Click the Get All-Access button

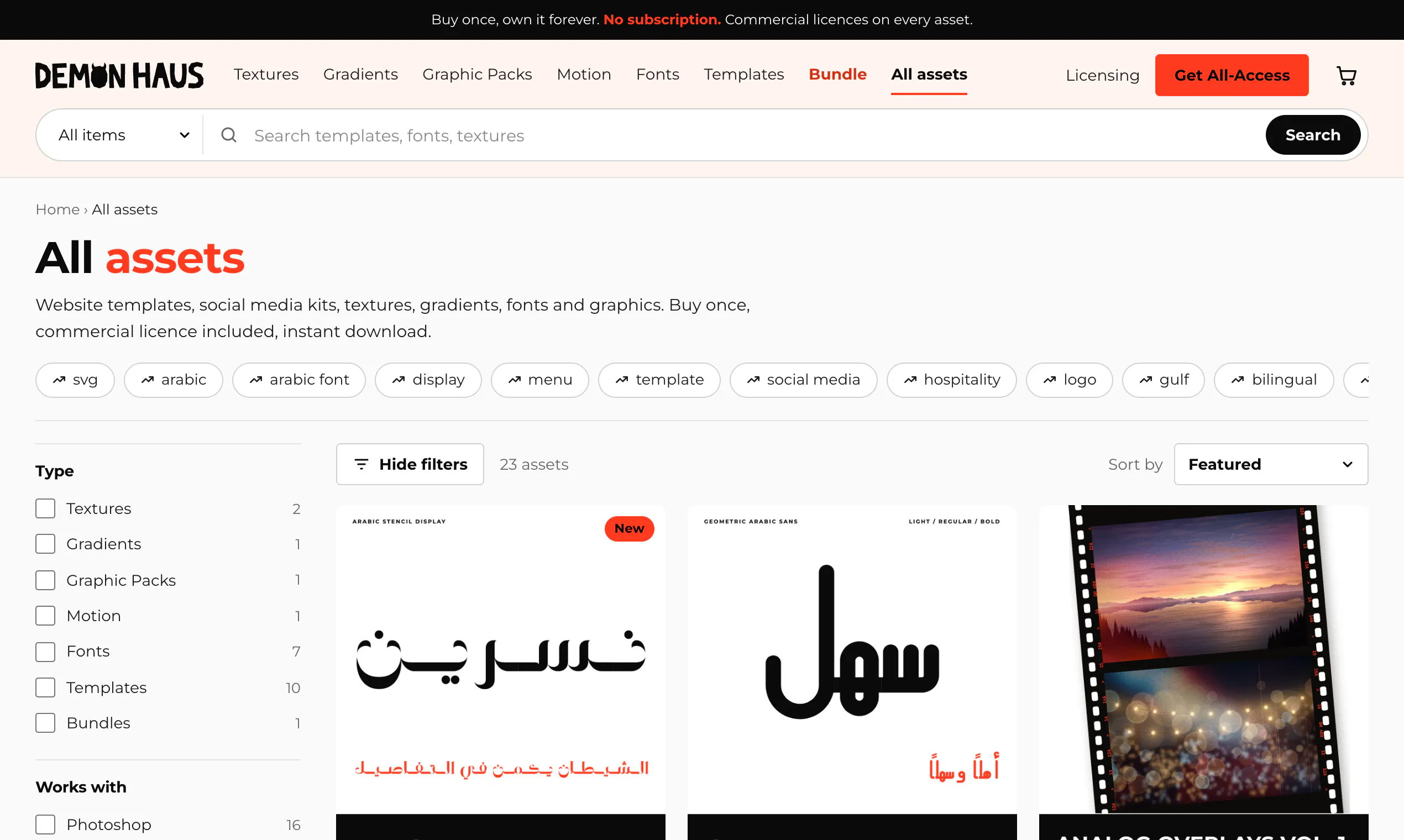coord(1232,75)
